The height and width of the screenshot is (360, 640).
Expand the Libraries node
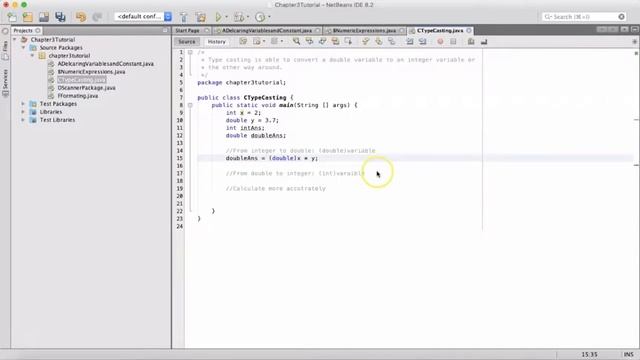(23, 112)
